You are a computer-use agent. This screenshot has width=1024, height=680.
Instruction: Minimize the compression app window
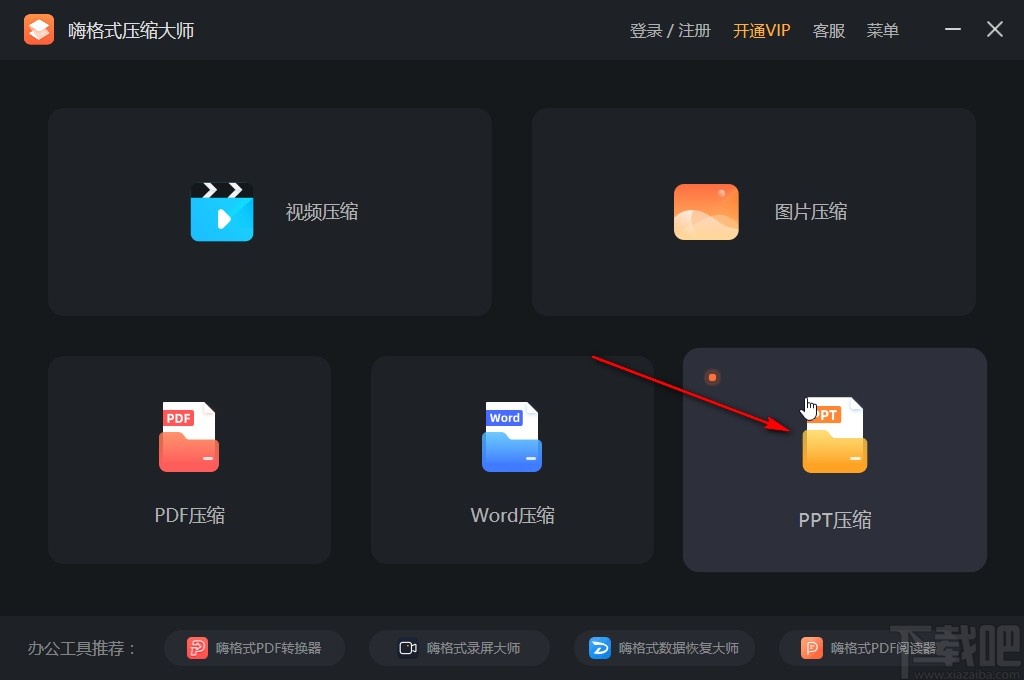[x=953, y=29]
